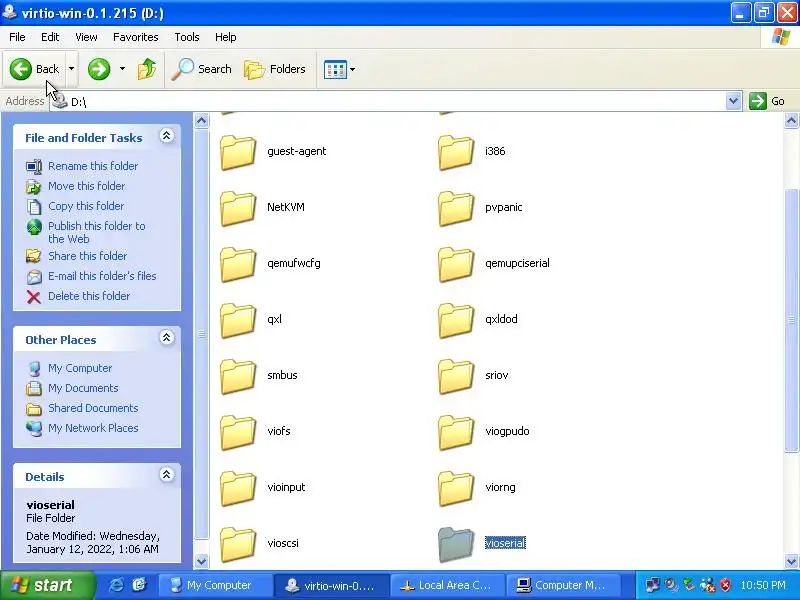Switch to Computer Management taskbar window
This screenshot has height=600, width=800.
coord(562,585)
